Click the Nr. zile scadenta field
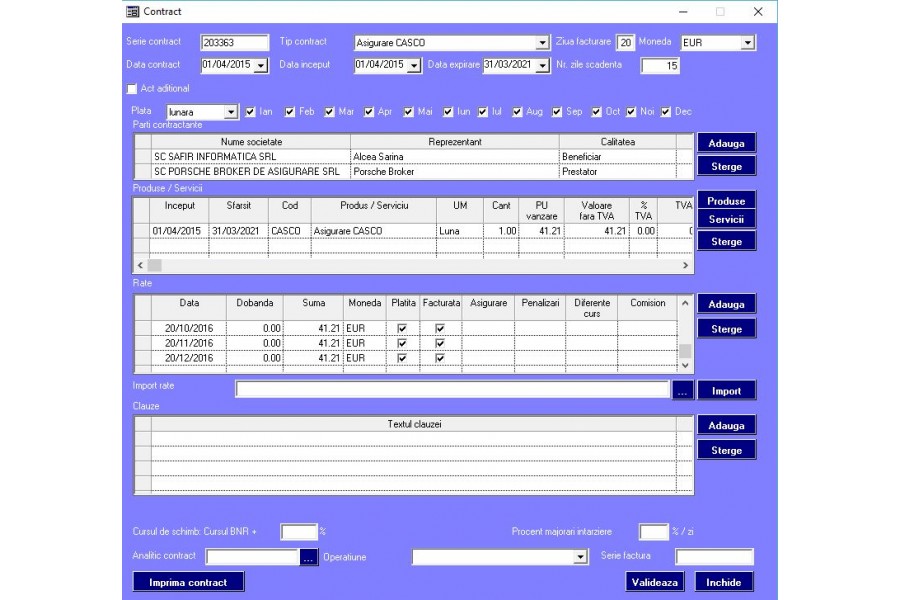This screenshot has height=600, width=900. click(660, 65)
